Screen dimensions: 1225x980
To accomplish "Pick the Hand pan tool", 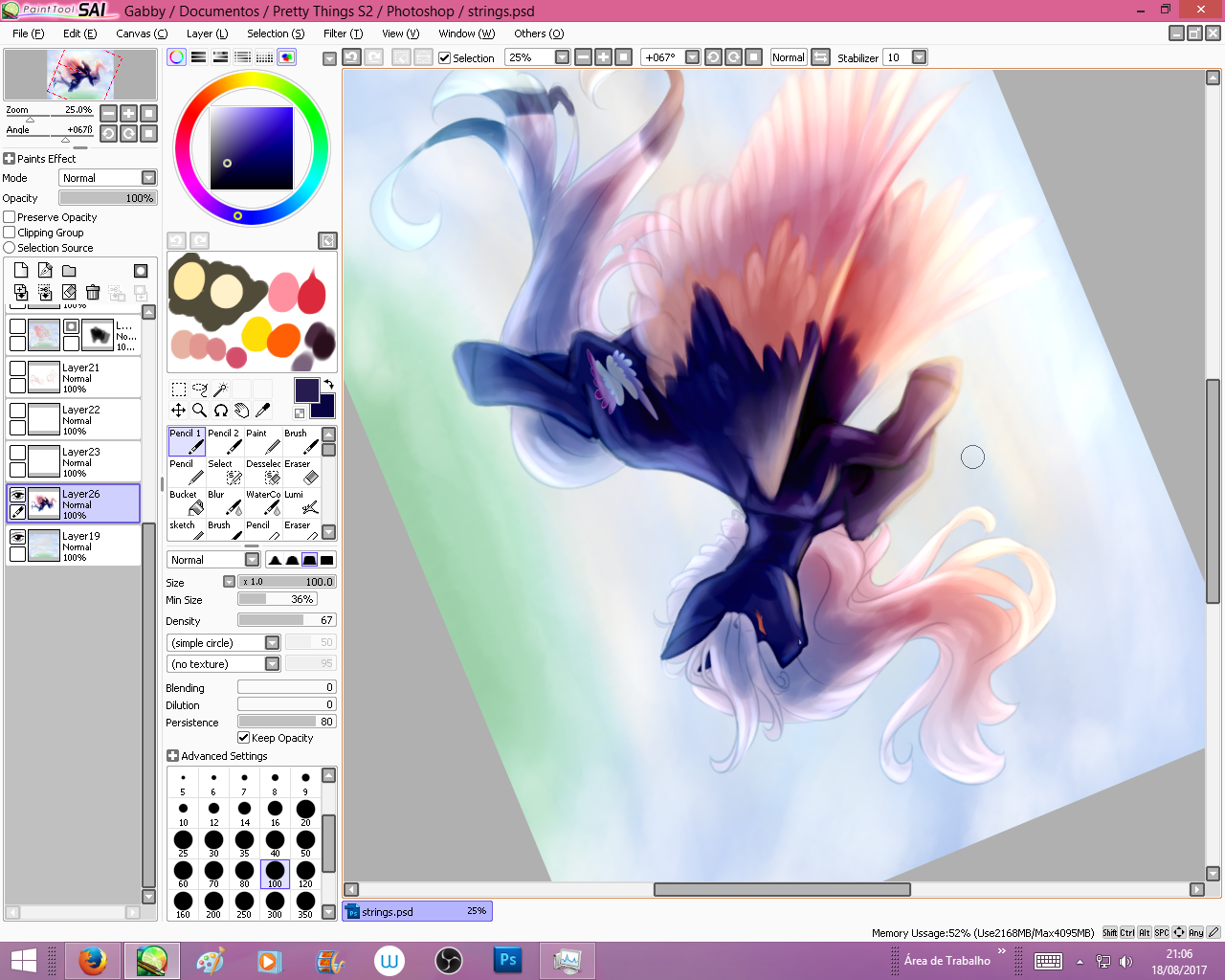I will [242, 411].
